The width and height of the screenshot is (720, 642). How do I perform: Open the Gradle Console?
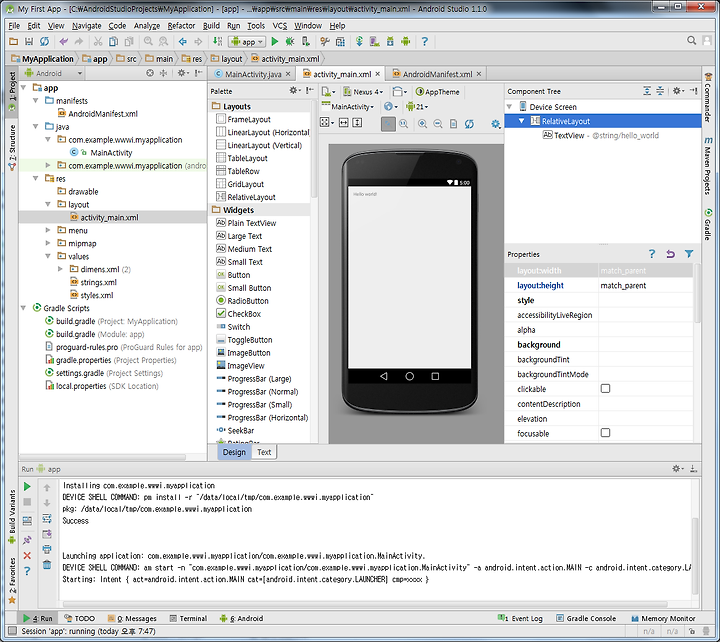click(x=586, y=618)
